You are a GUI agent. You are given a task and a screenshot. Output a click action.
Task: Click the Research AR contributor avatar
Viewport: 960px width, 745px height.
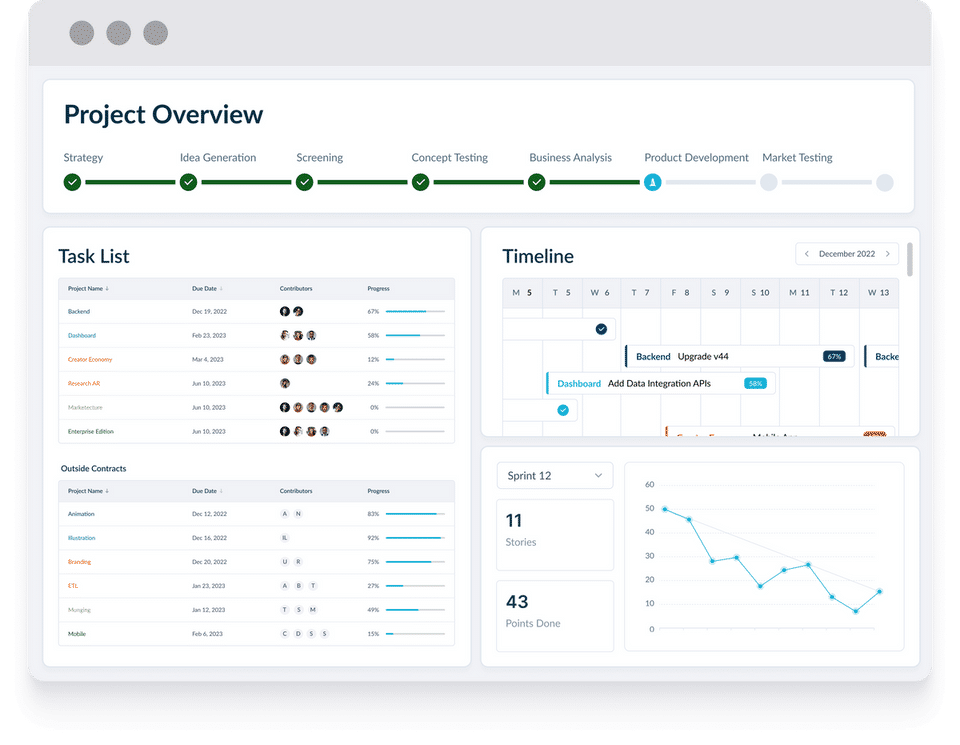[x=285, y=384]
